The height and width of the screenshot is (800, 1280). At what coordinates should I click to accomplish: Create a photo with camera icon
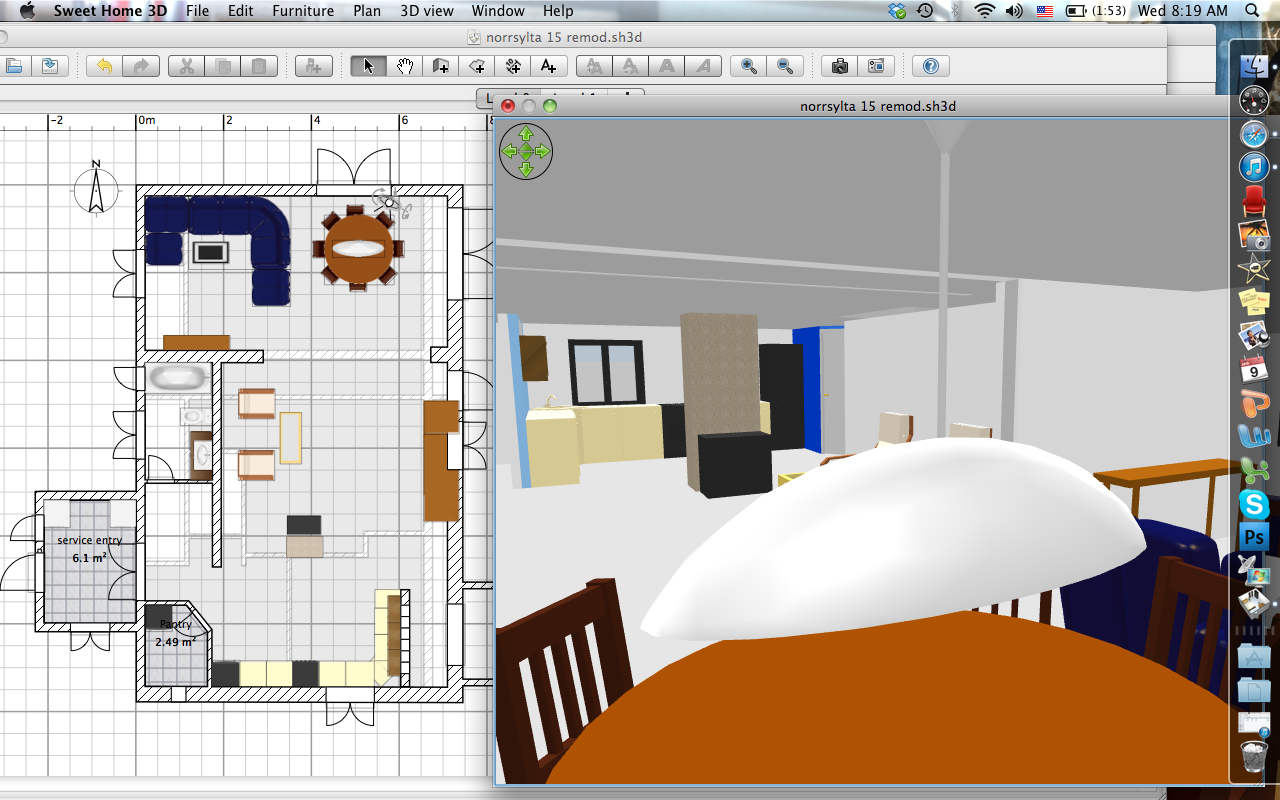point(840,66)
